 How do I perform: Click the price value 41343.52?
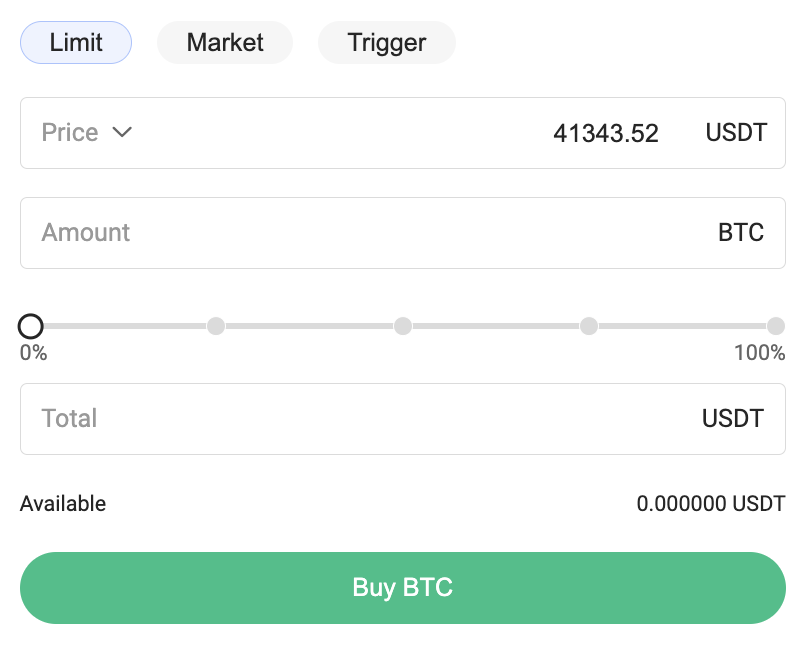[x=605, y=133]
